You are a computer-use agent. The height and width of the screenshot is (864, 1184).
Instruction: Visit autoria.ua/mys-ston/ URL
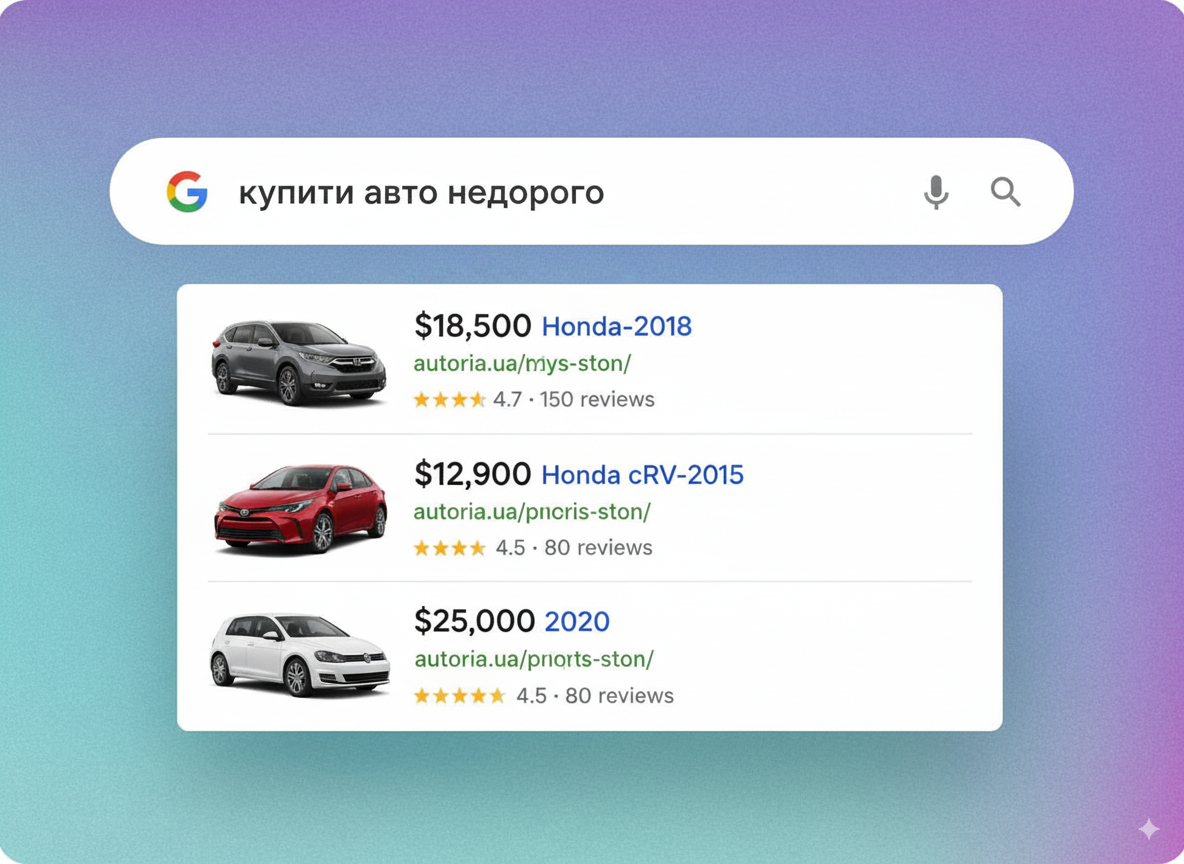(522, 363)
